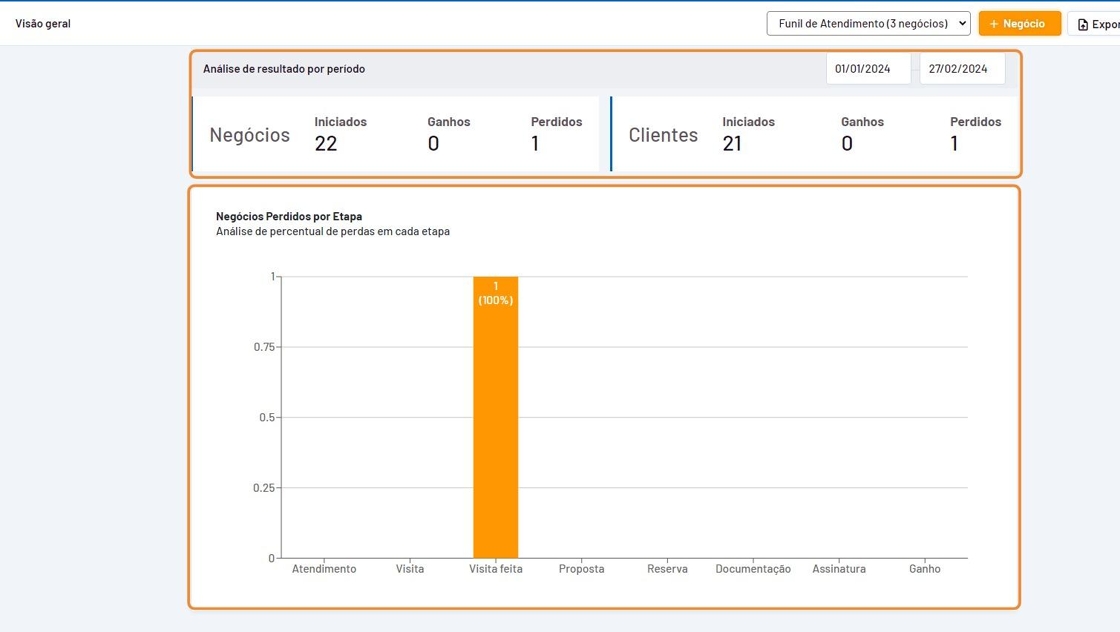Click the Visão geral page title
This screenshot has height=632, width=1120.
pyautogui.click(x=43, y=23)
